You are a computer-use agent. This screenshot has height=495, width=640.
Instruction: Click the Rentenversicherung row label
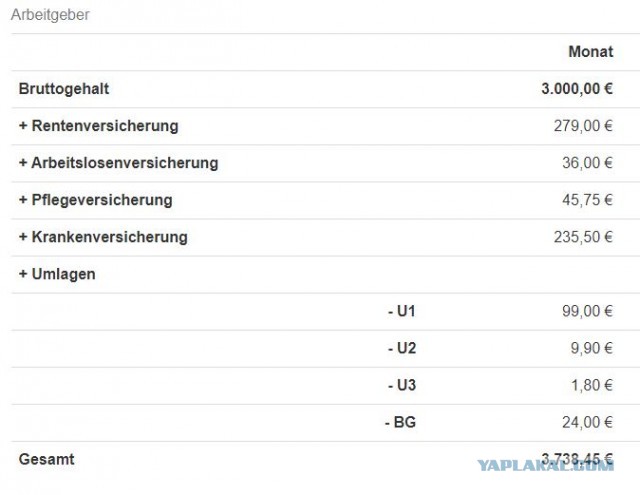98,126
